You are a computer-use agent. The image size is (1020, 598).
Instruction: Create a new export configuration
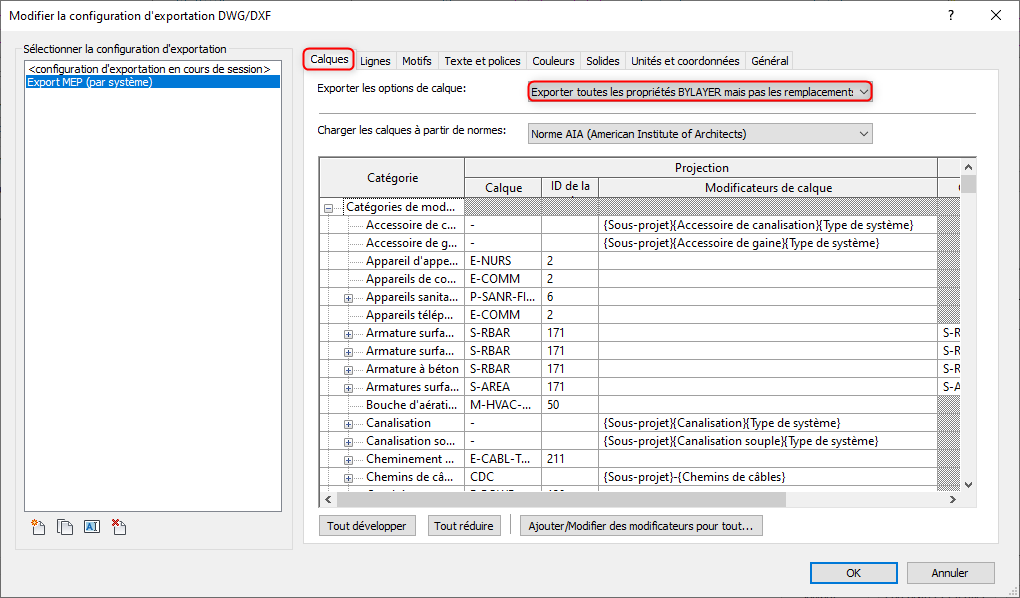point(39,527)
